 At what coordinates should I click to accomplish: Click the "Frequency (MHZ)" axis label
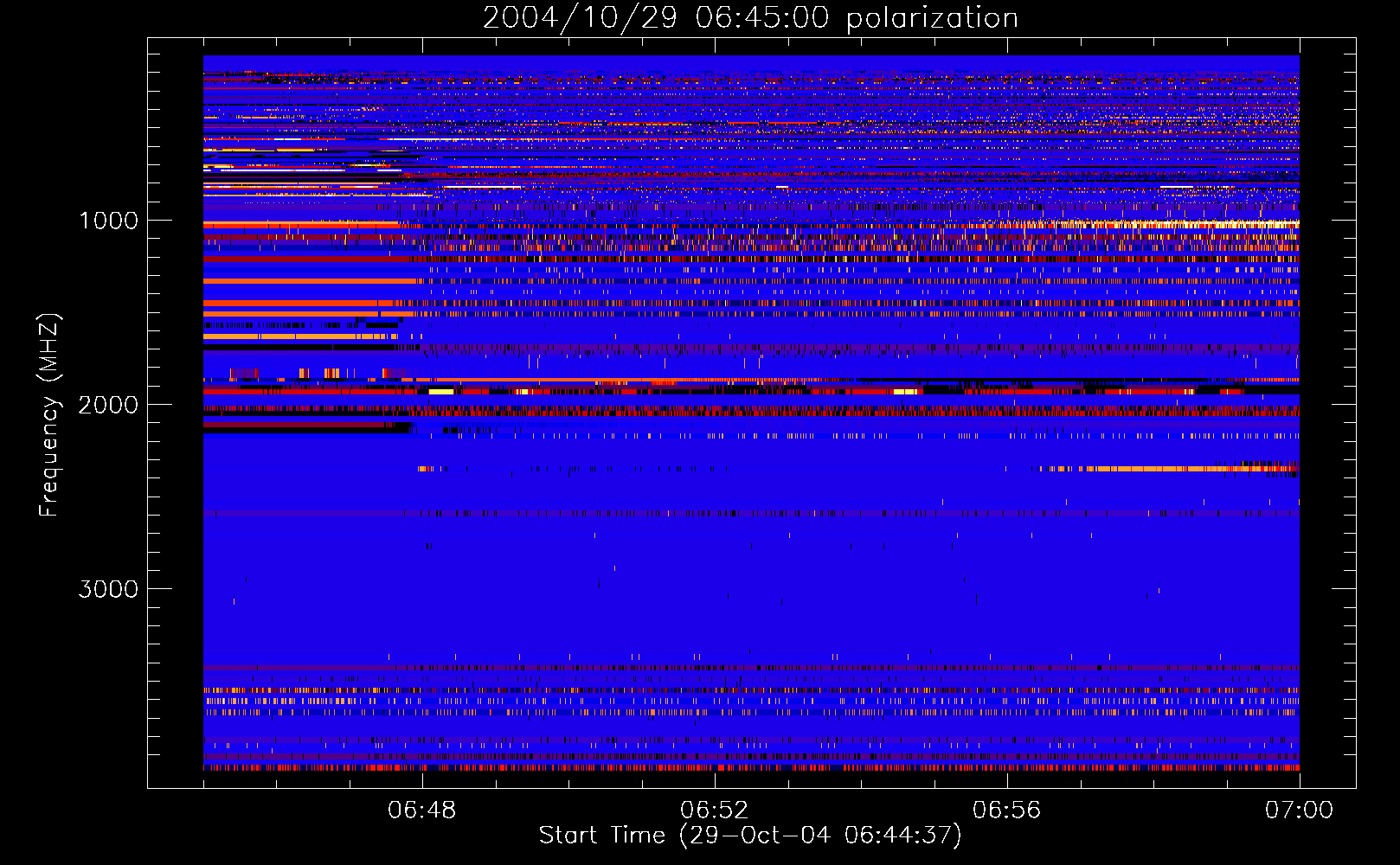(x=49, y=415)
